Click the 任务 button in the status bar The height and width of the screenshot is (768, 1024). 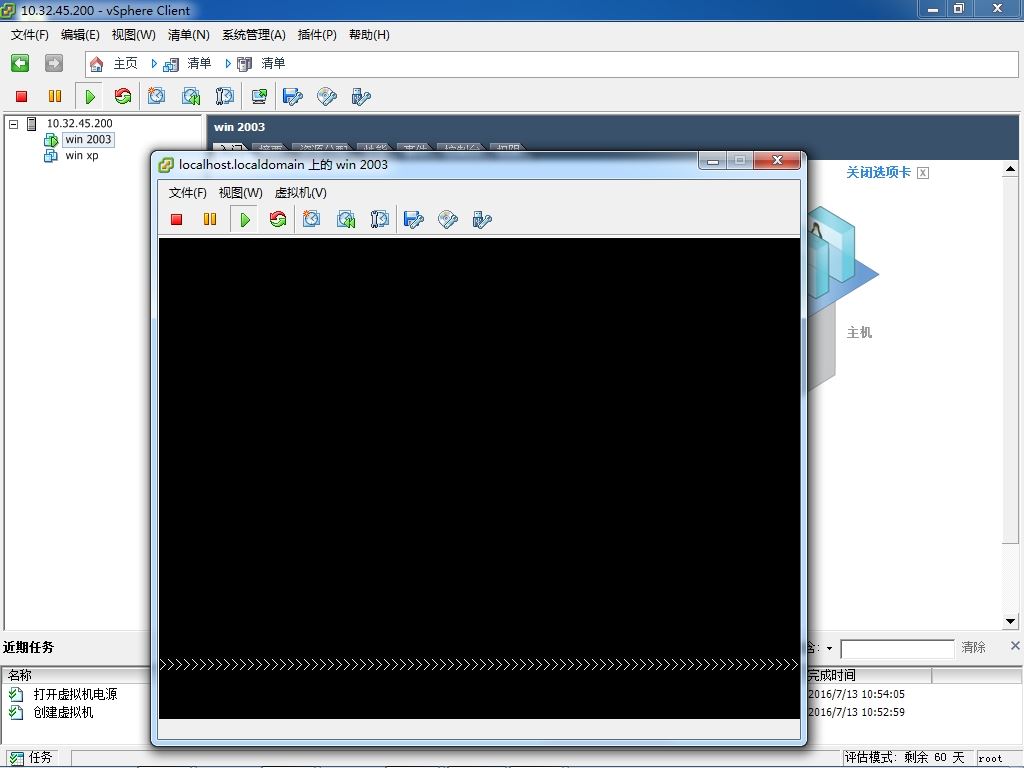(31, 757)
